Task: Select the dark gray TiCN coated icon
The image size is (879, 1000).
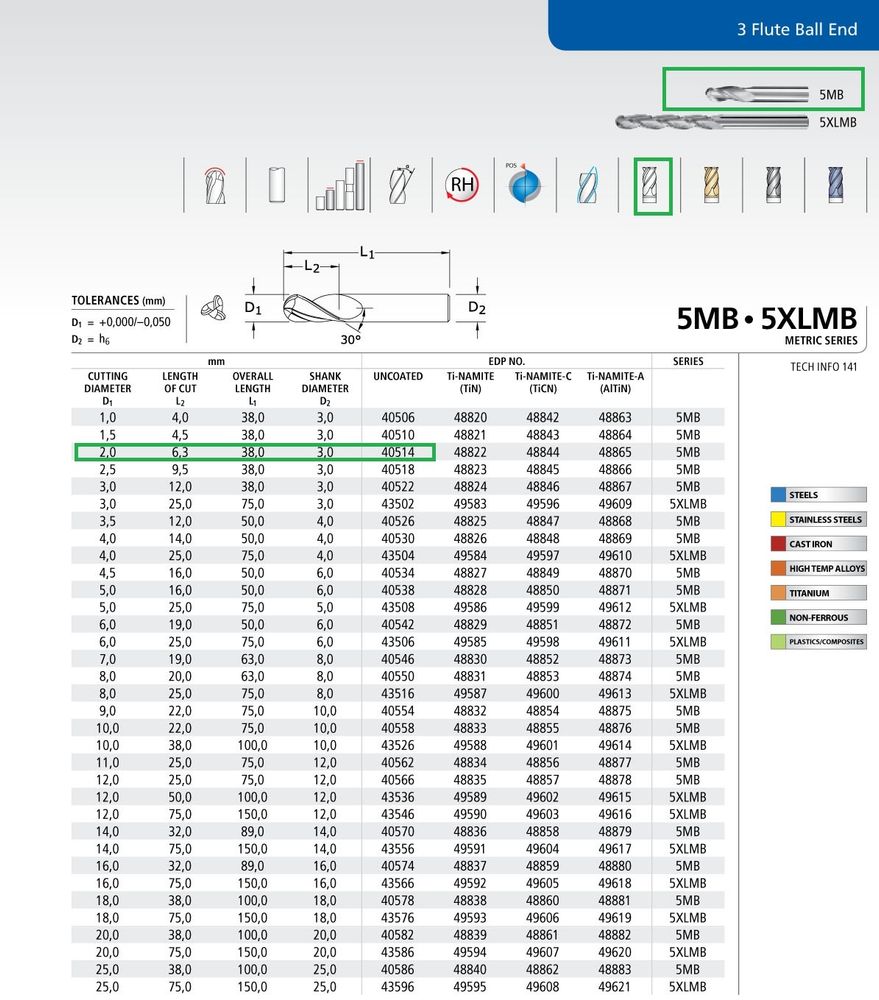Action: click(x=773, y=185)
